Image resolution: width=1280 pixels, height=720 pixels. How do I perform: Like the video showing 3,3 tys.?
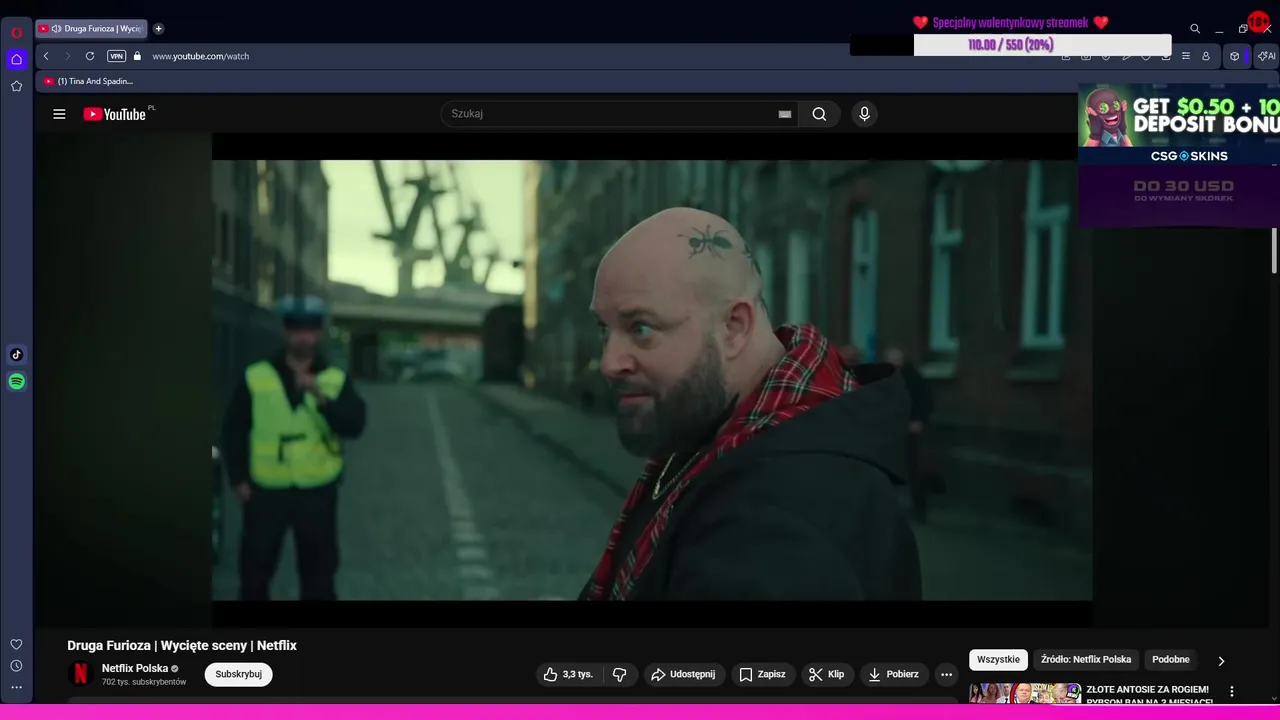568,674
